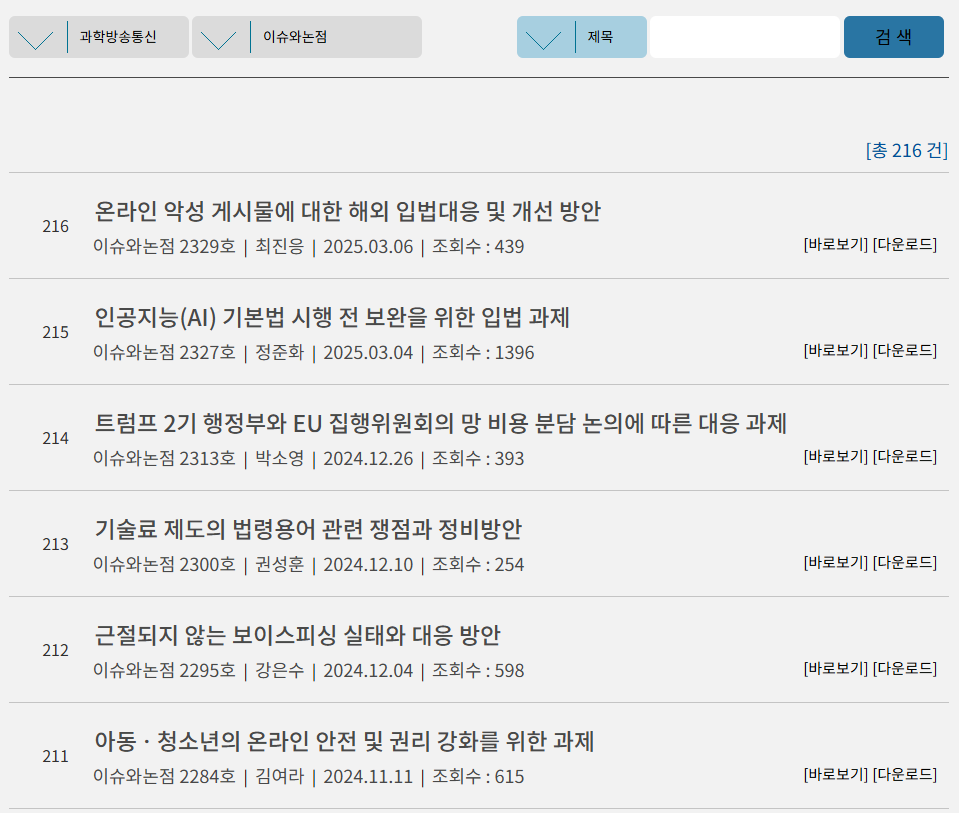Image resolution: width=959 pixels, height=813 pixels.
Task: Click 바로보기 for item 213
Action: (835, 562)
